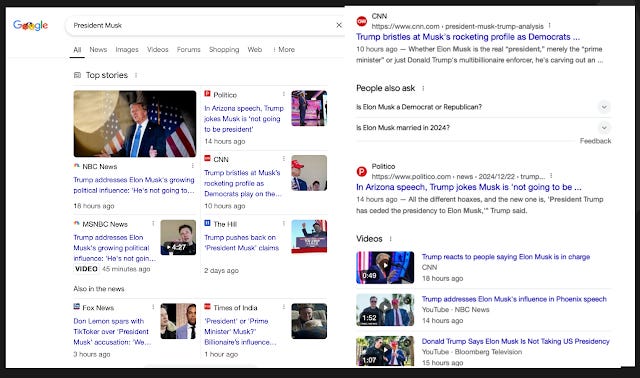The width and height of the screenshot is (640, 378).
Task: Open the kebab menu next to People also ask
Action: coord(423,88)
